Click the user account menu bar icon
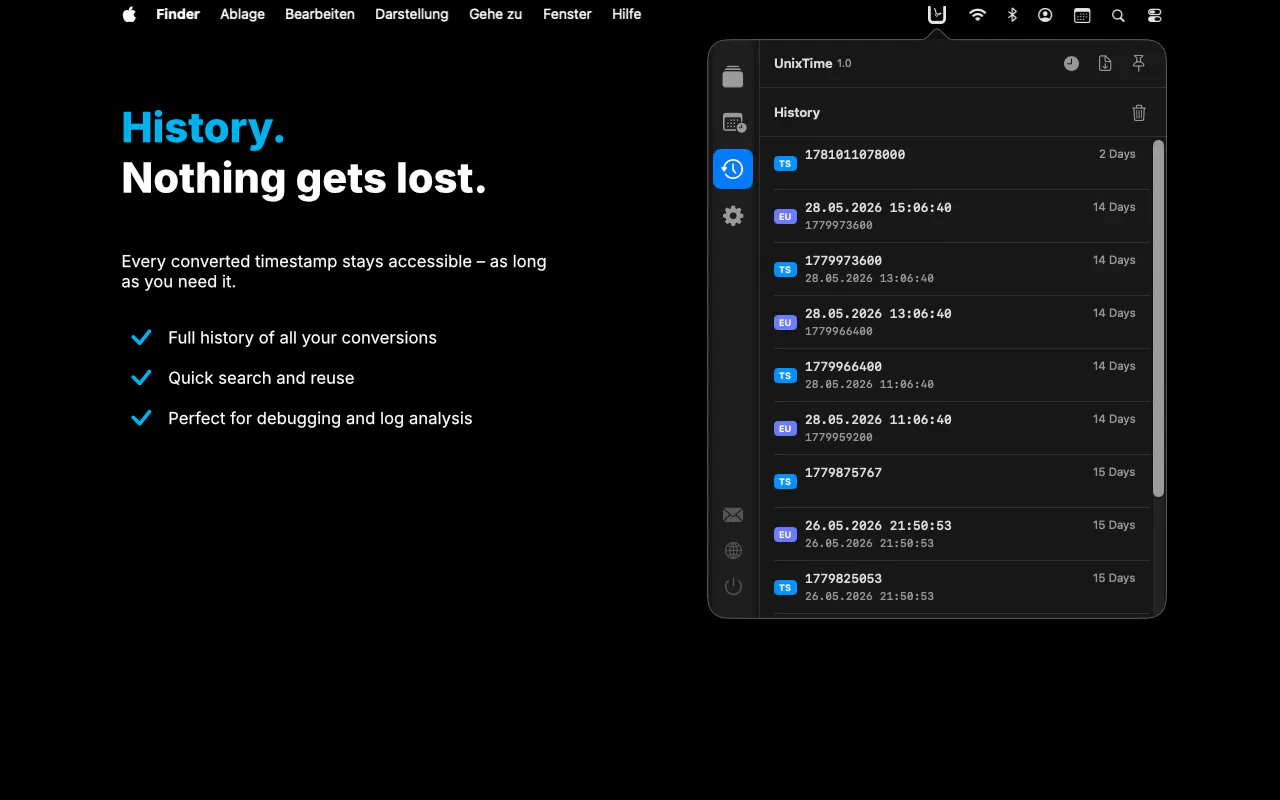The width and height of the screenshot is (1280, 800). (x=1045, y=15)
